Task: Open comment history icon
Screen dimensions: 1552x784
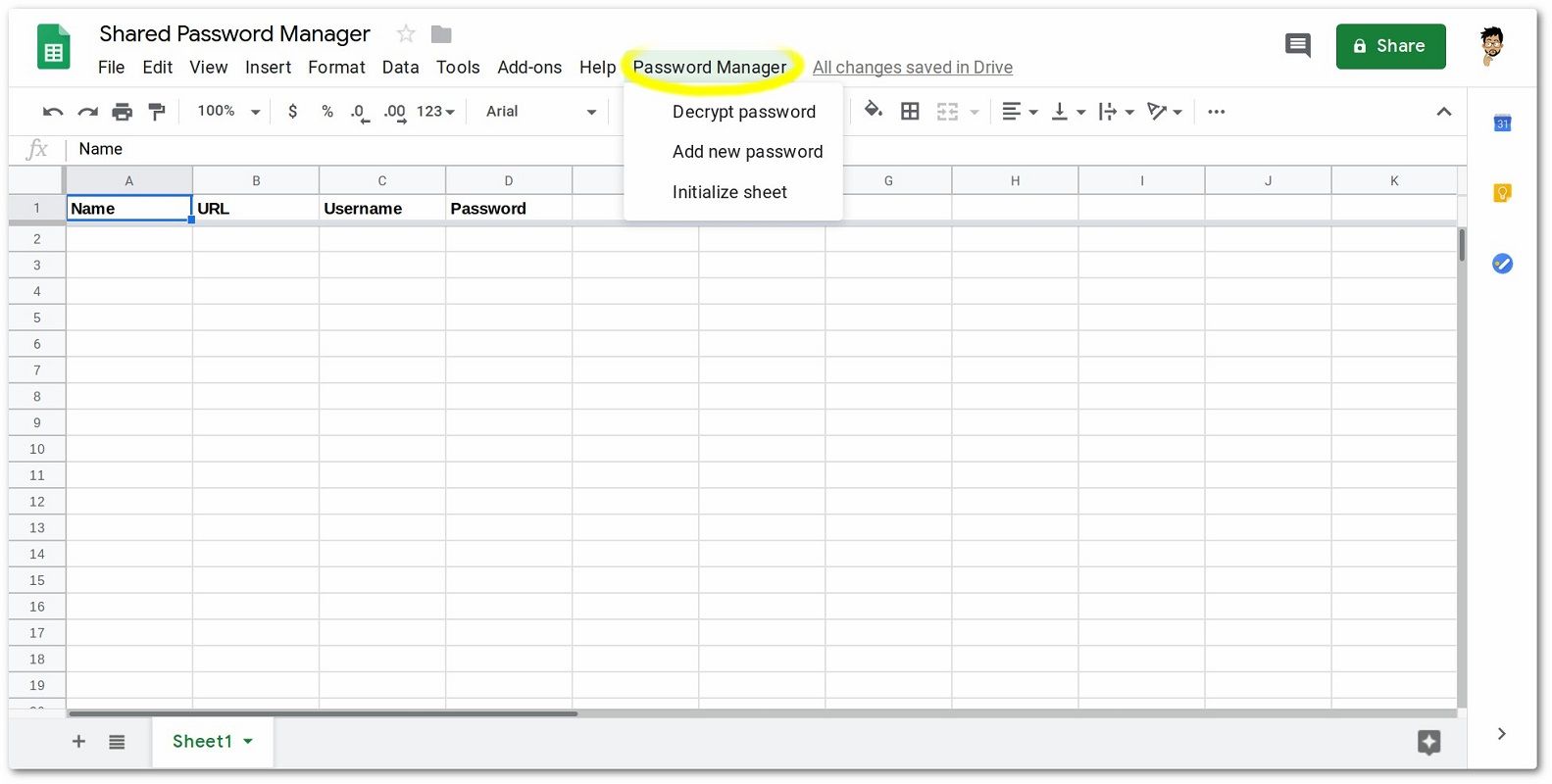Action: tap(1297, 45)
